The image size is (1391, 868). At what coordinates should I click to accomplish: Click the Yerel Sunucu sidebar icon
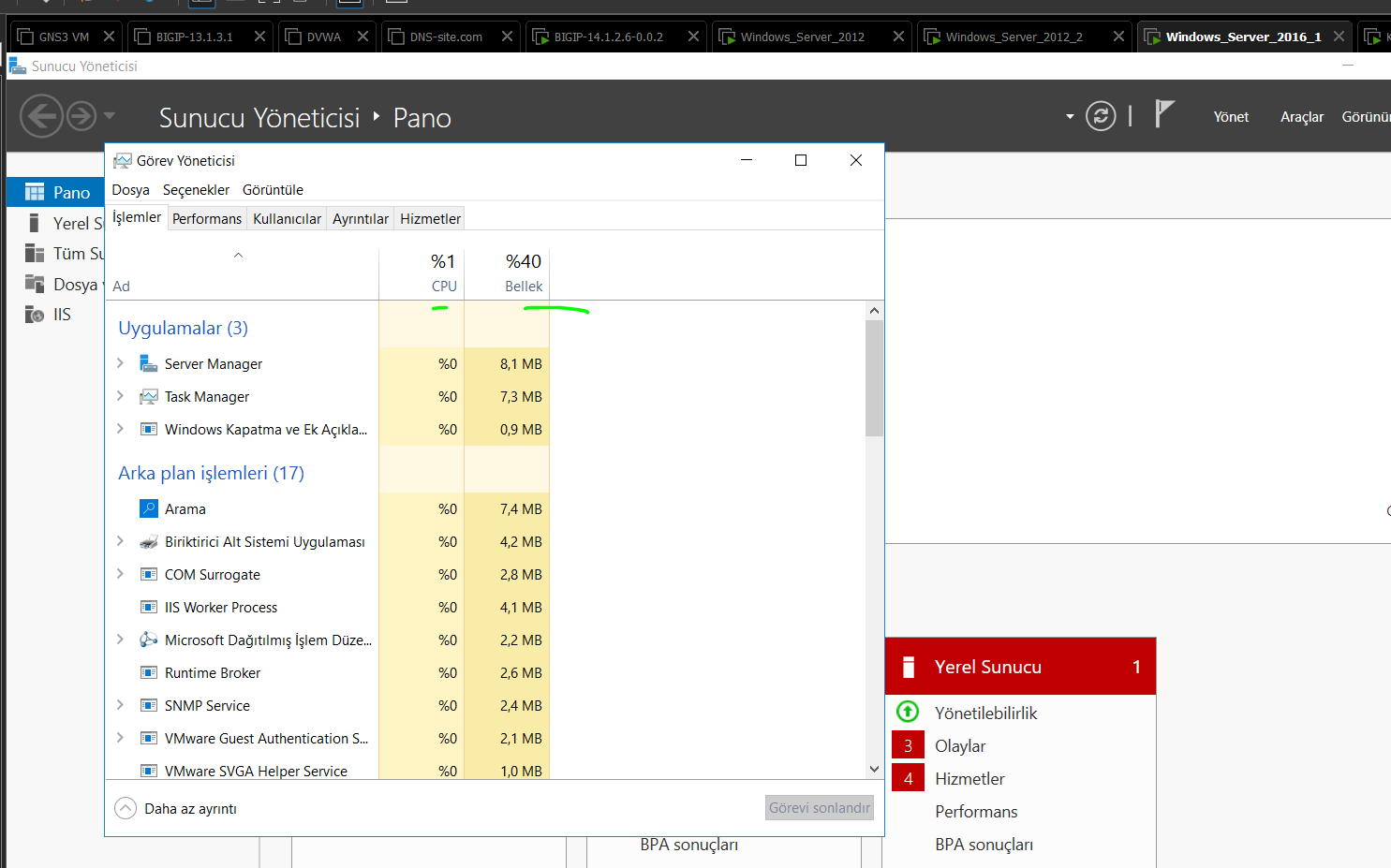click(34, 223)
